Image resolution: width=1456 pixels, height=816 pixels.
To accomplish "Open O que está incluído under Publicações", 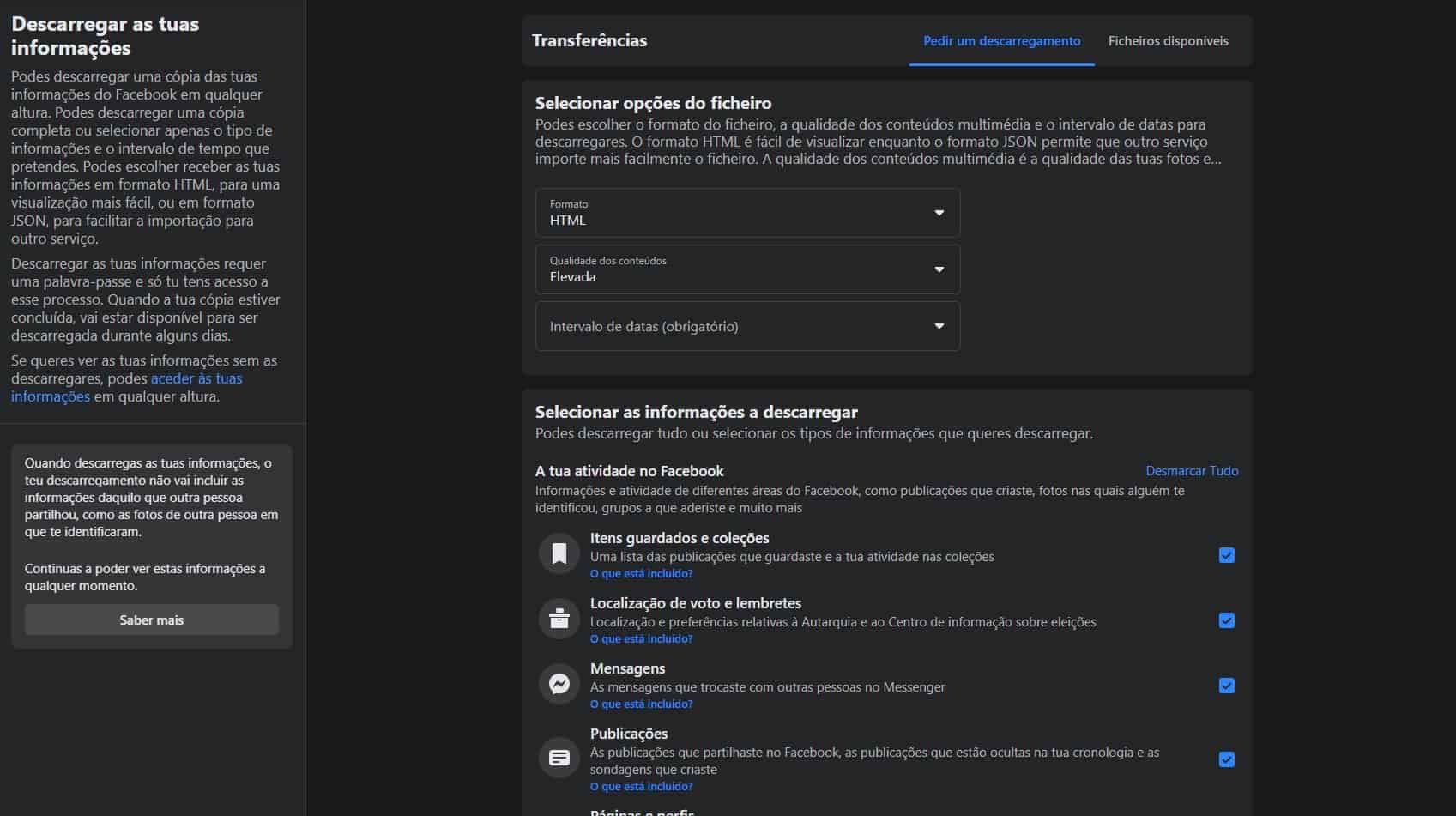I will click(x=641, y=786).
